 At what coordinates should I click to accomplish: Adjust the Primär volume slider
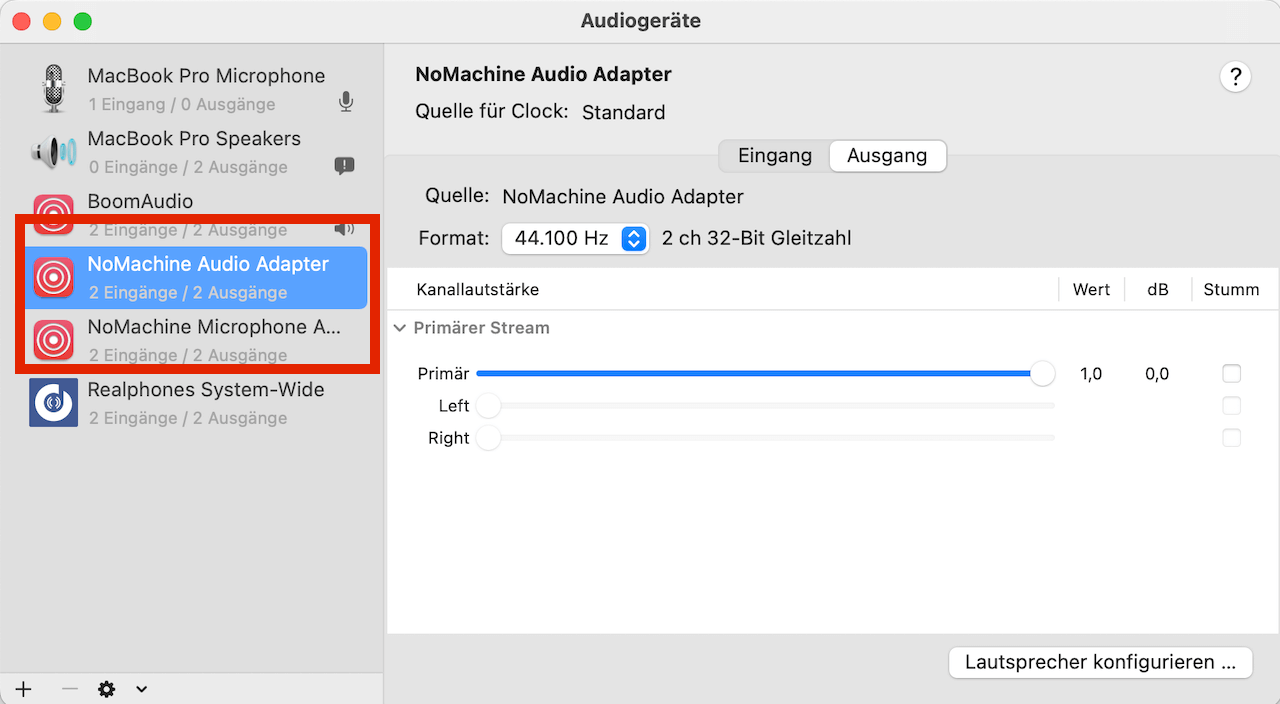coord(765,374)
